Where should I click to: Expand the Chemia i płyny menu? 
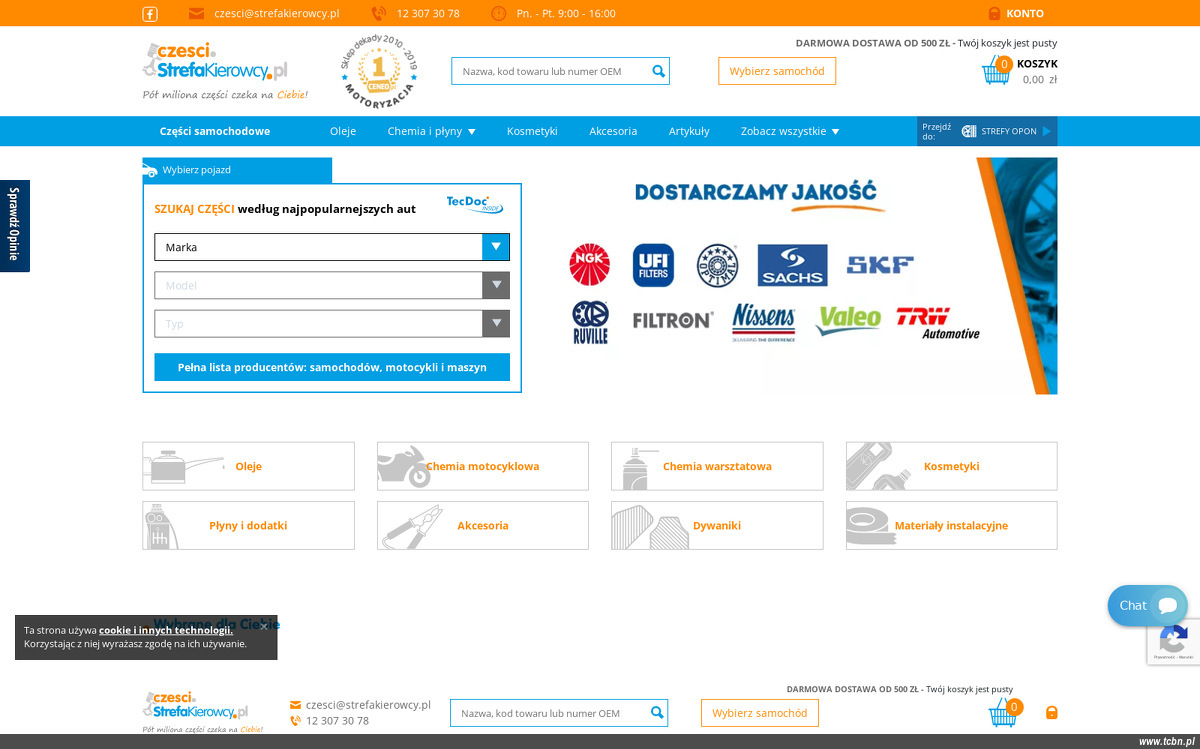point(431,131)
